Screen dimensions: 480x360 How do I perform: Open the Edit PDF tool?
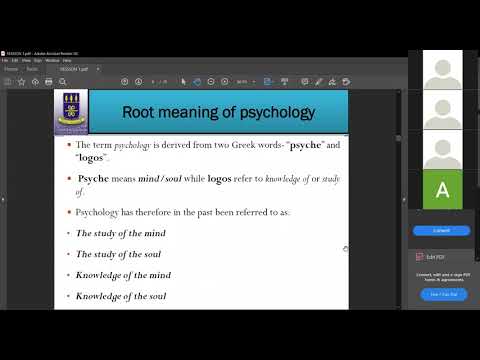(x=430, y=257)
